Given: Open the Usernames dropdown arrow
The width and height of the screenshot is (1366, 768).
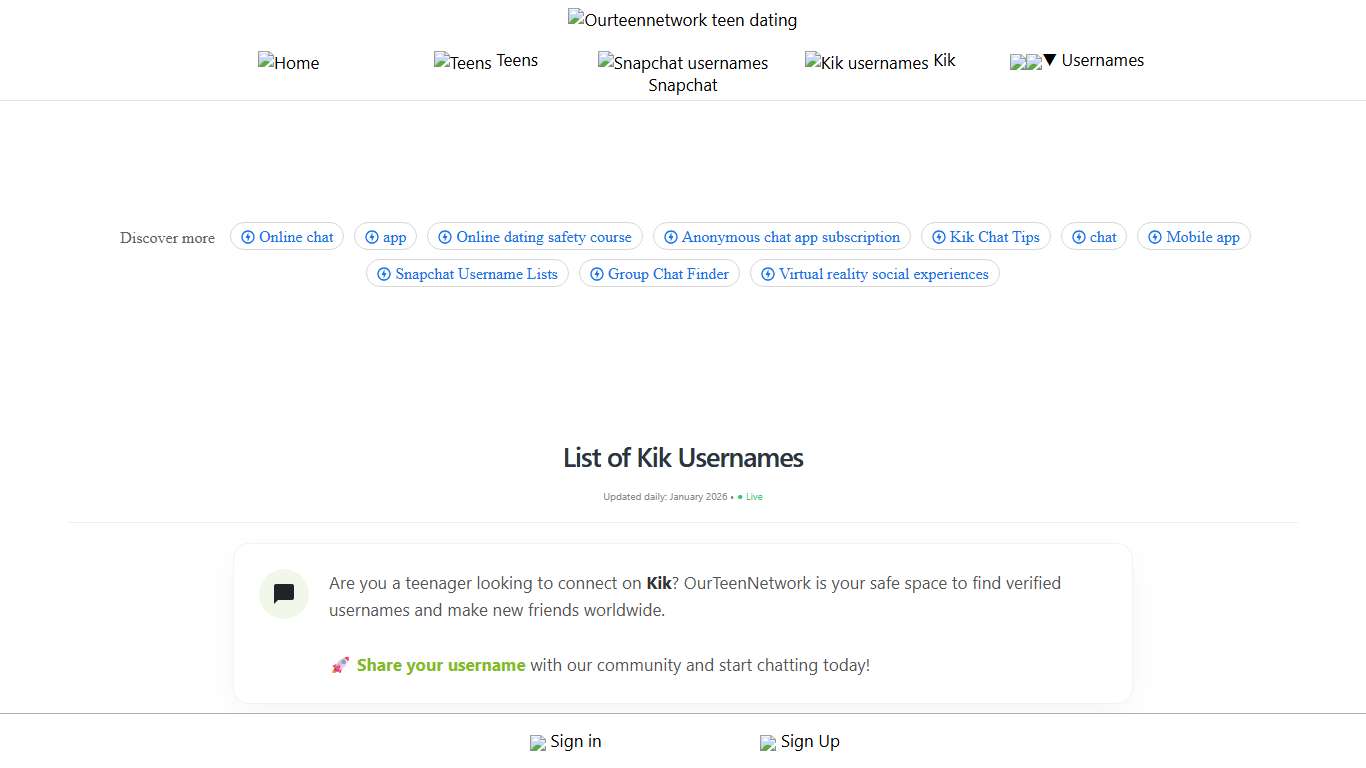Looking at the screenshot, I should 1049,60.
